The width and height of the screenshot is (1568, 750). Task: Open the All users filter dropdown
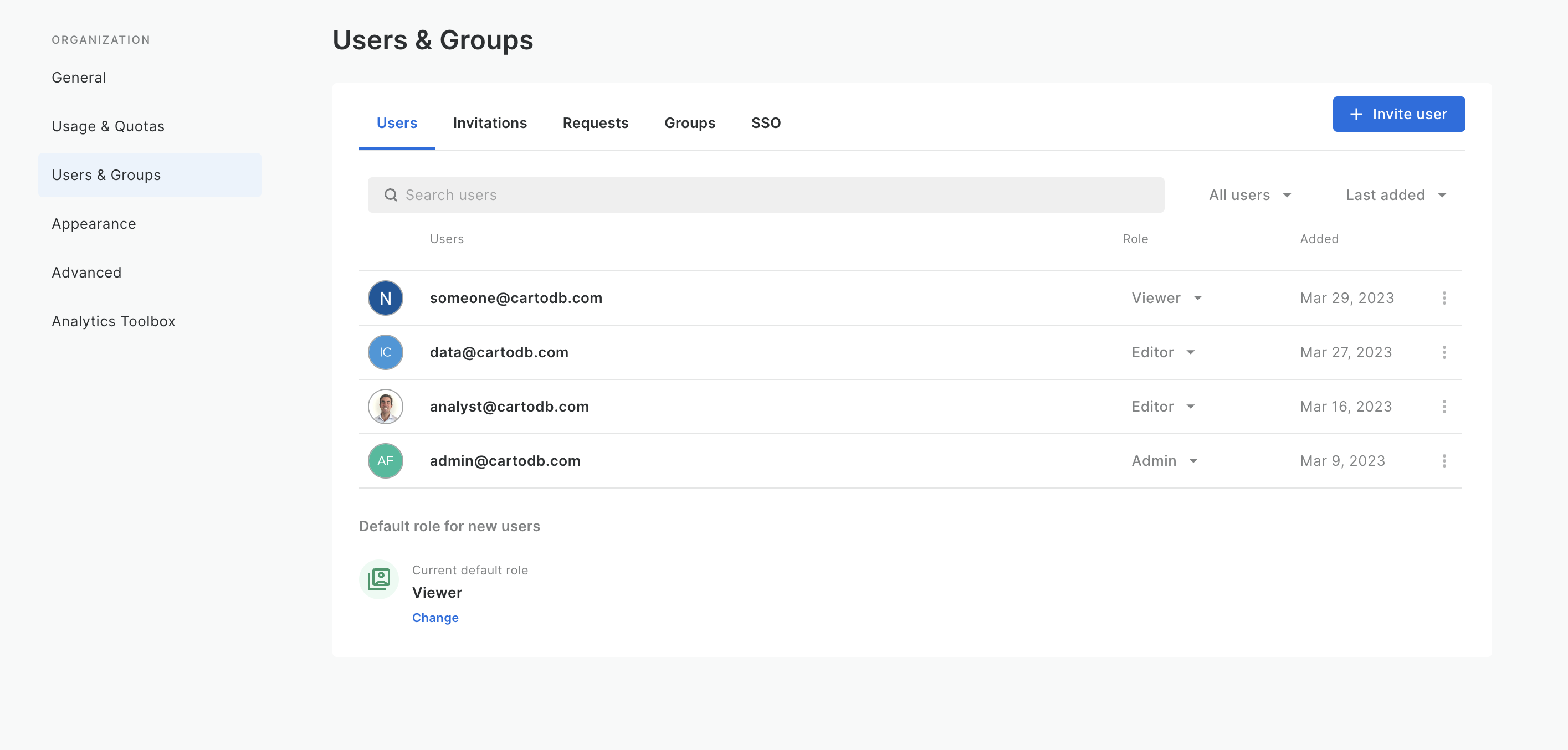coord(1249,195)
